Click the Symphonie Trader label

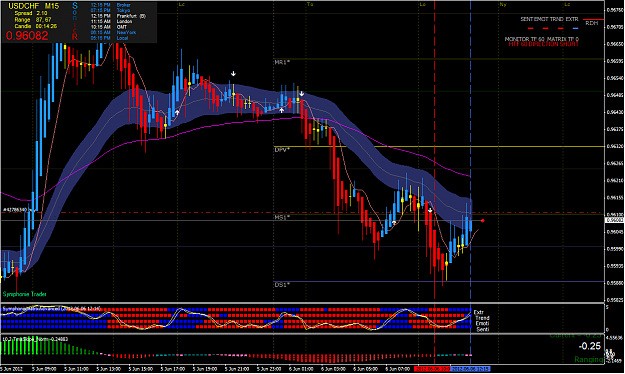coord(25,294)
